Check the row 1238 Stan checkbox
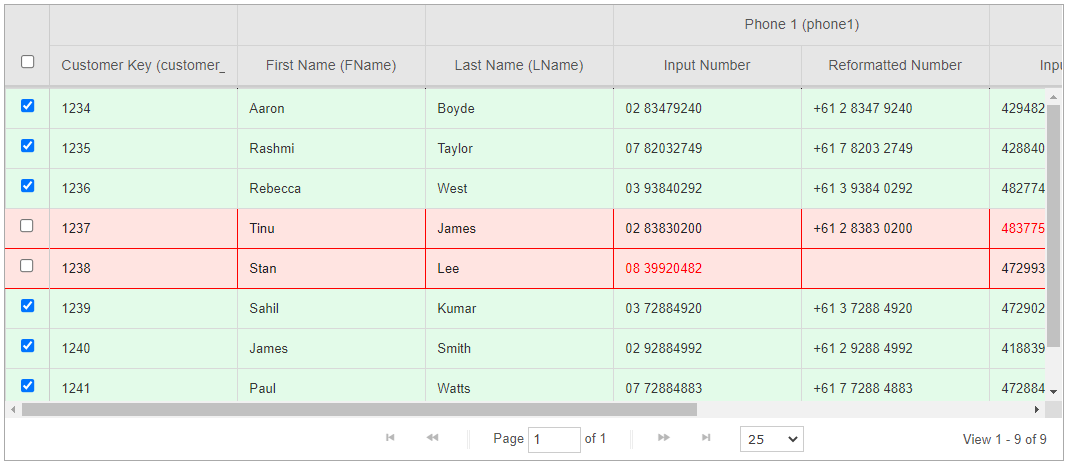1073x469 pixels. (27, 266)
